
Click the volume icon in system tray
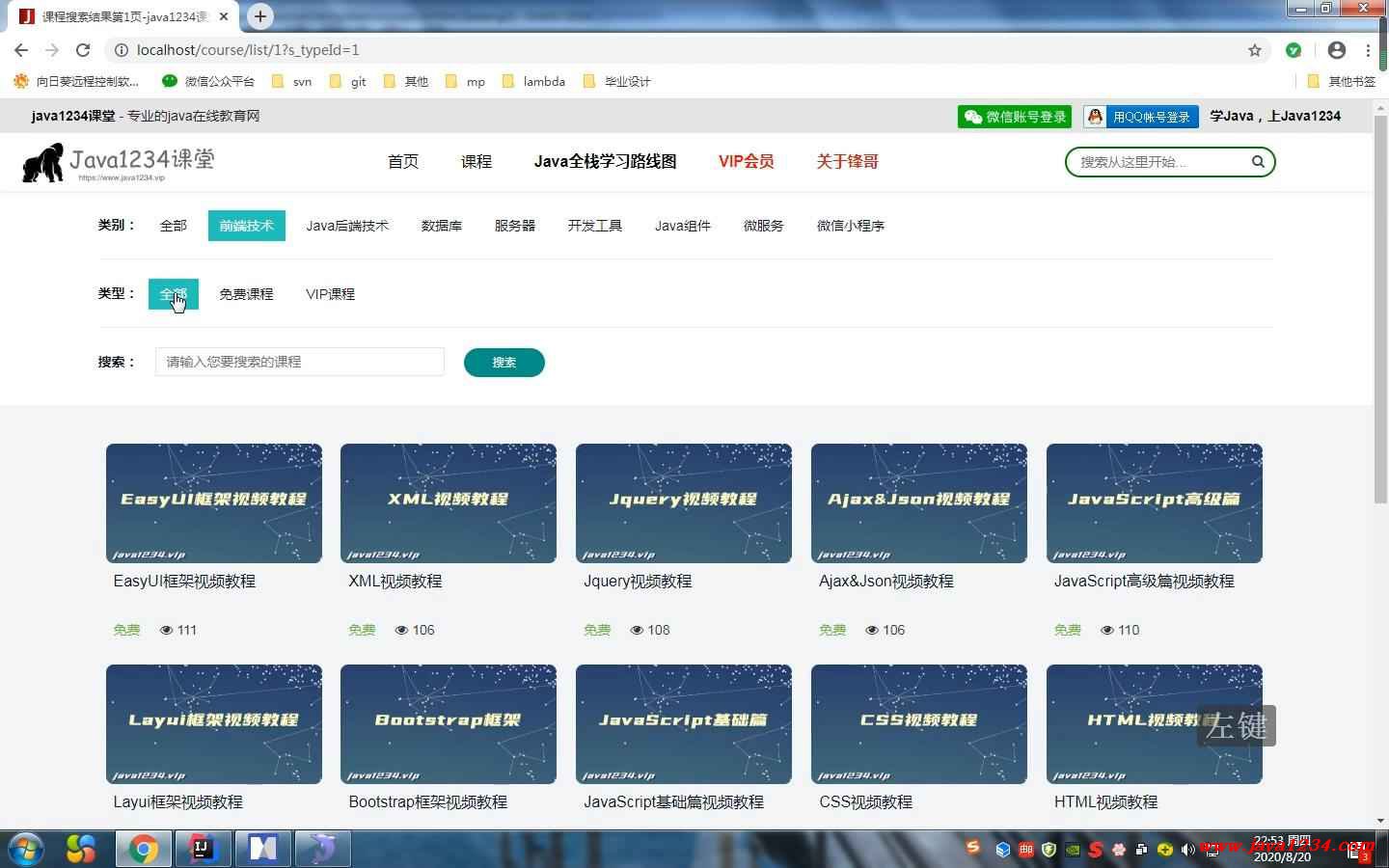pos(1187,850)
